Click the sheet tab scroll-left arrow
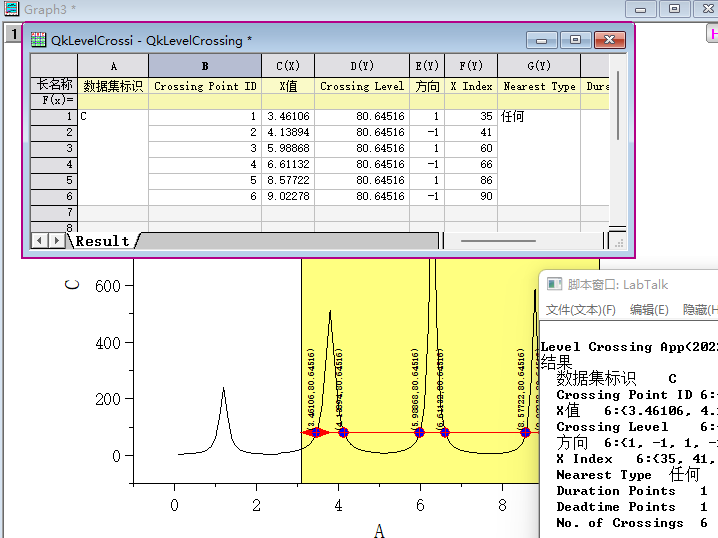This screenshot has width=718, height=538. [x=40, y=240]
